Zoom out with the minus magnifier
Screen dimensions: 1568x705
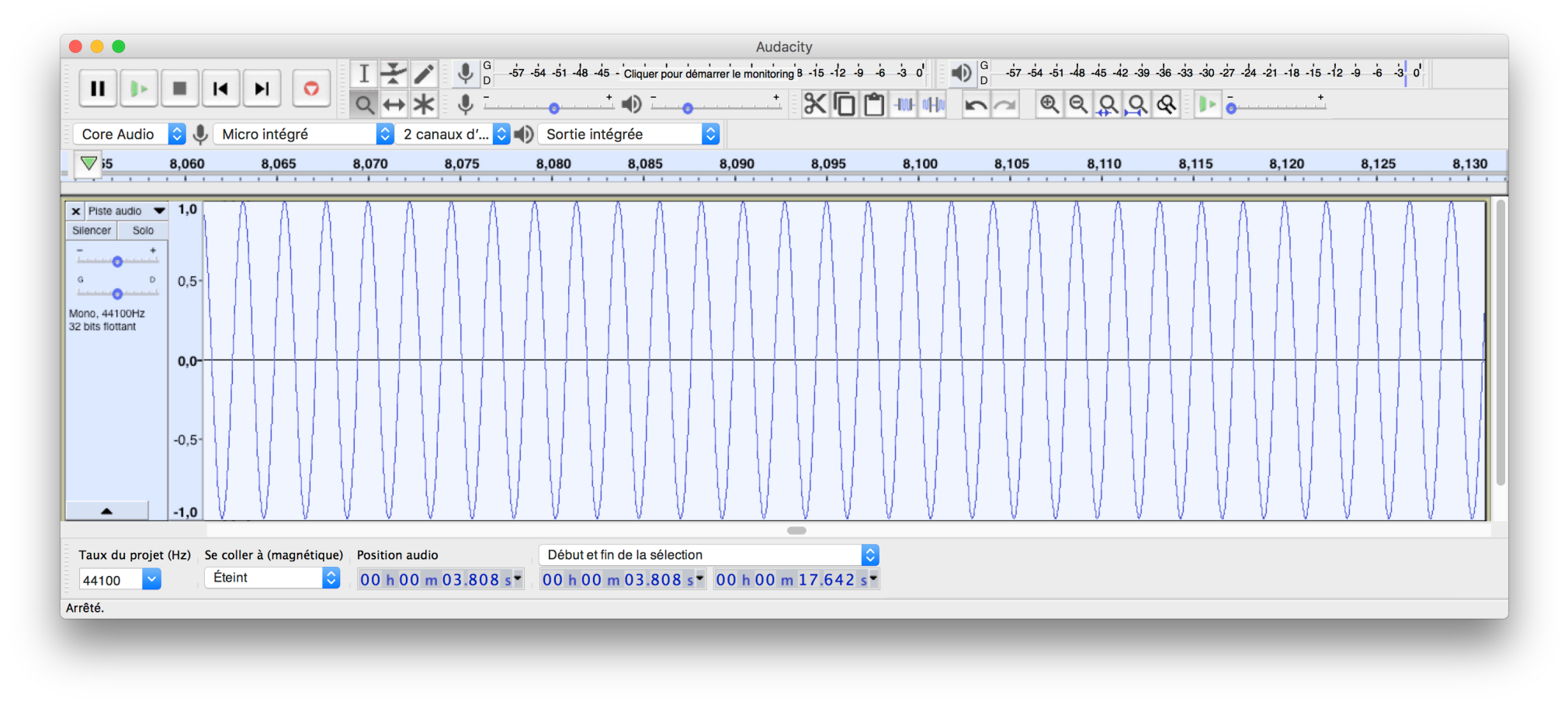[1078, 104]
